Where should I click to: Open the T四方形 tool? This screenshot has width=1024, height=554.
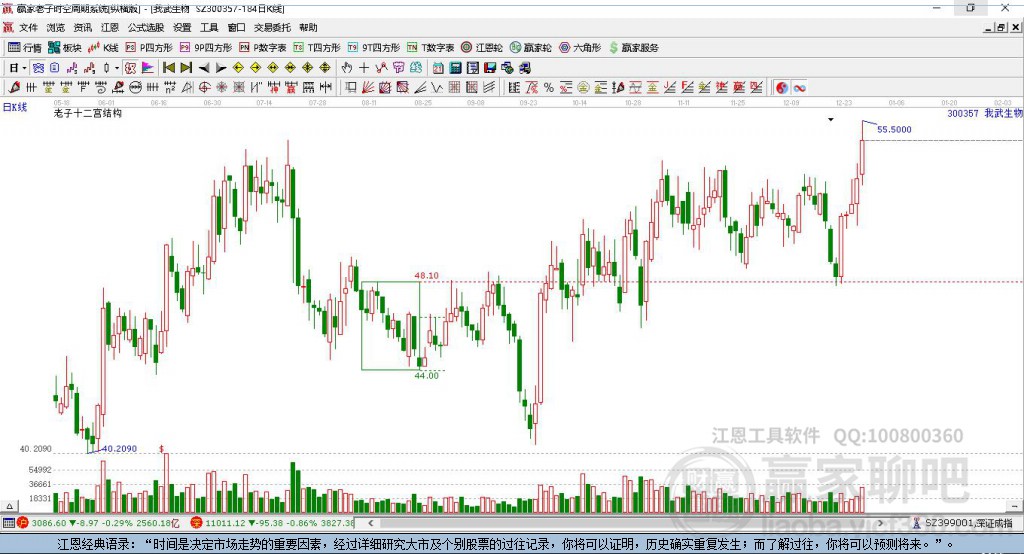tap(317, 48)
